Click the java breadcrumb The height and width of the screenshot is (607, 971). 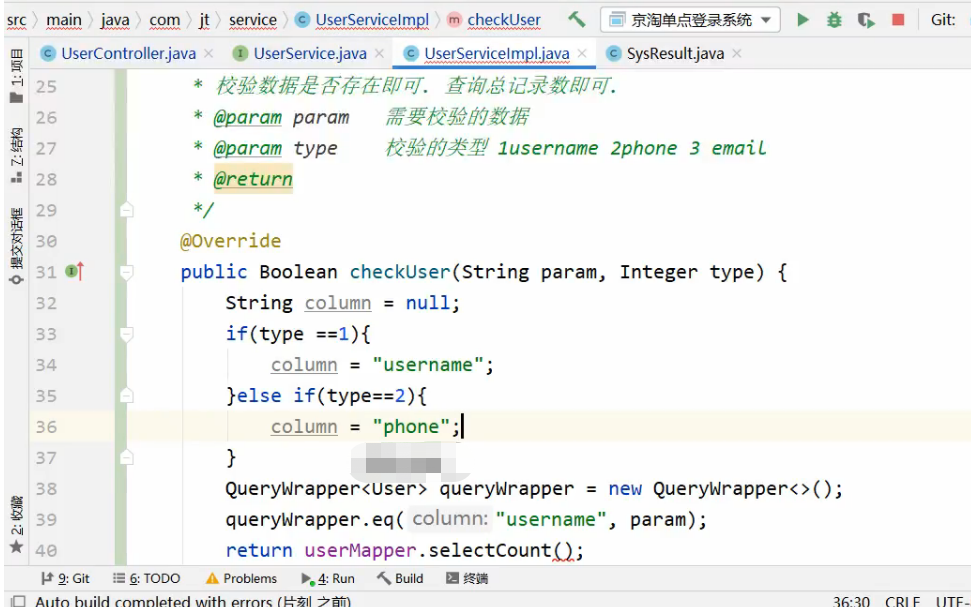115,20
